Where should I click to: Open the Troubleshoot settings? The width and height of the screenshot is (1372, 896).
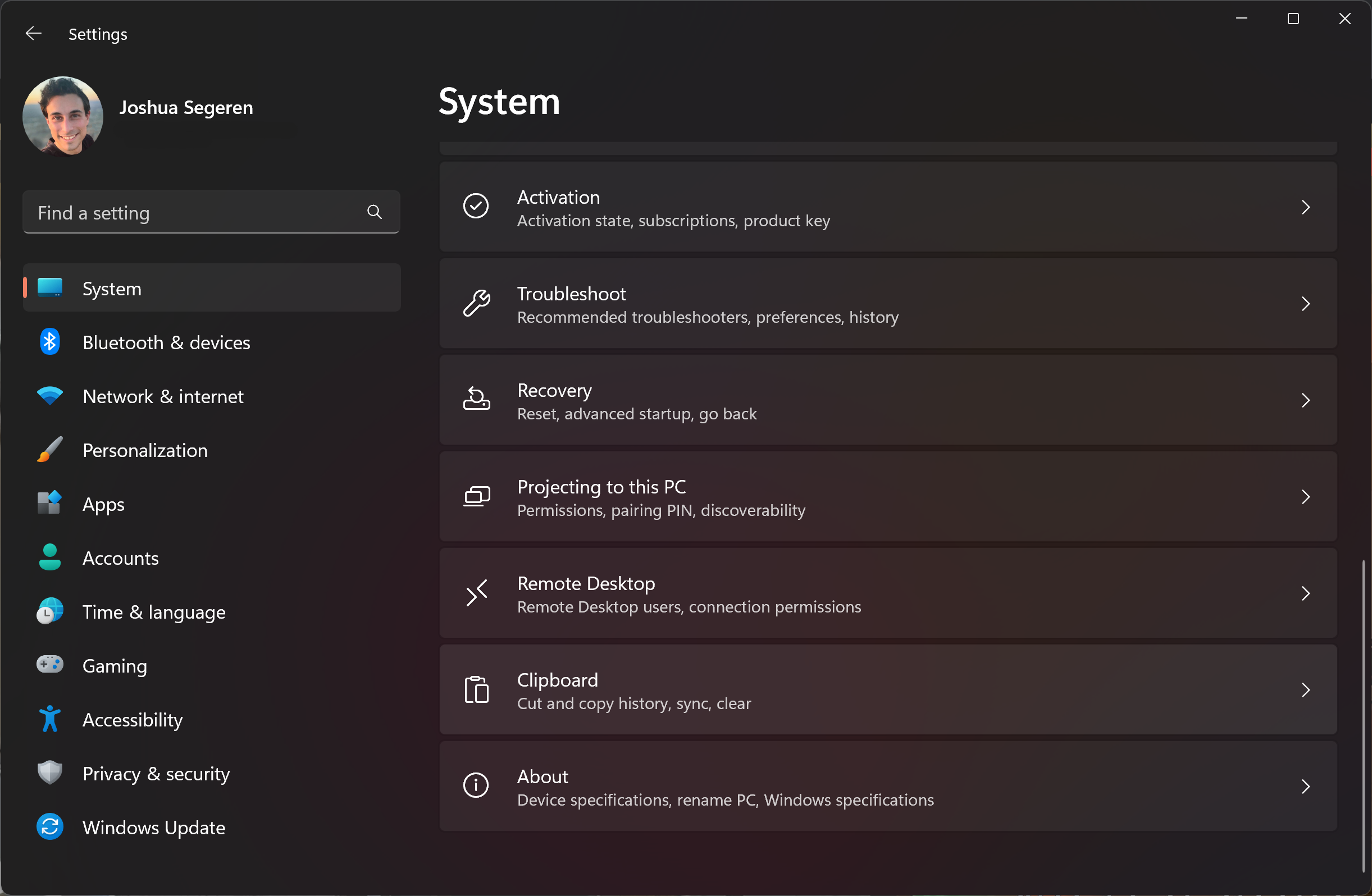pos(888,304)
